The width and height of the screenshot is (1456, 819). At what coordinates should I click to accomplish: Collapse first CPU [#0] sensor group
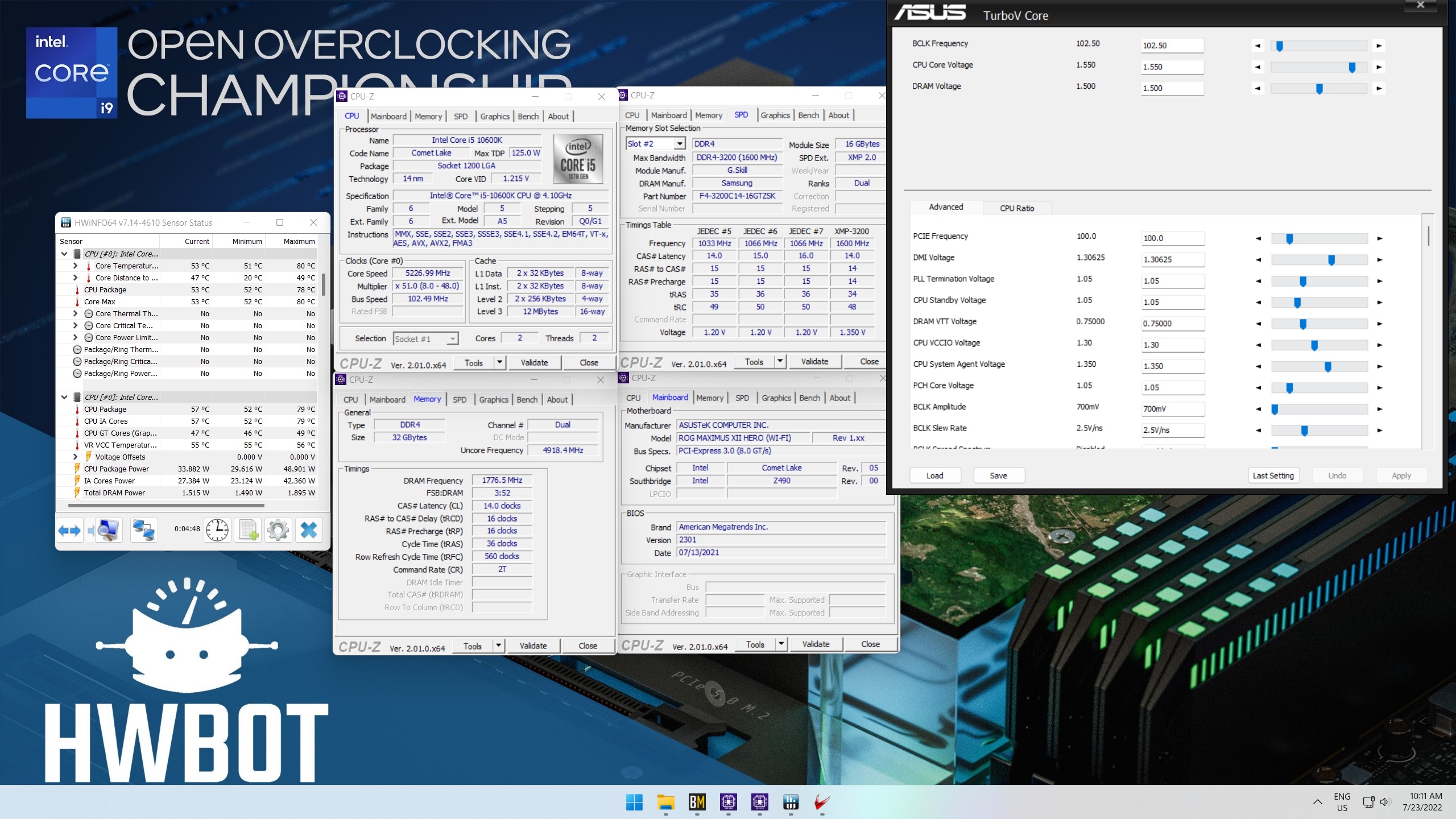point(64,254)
